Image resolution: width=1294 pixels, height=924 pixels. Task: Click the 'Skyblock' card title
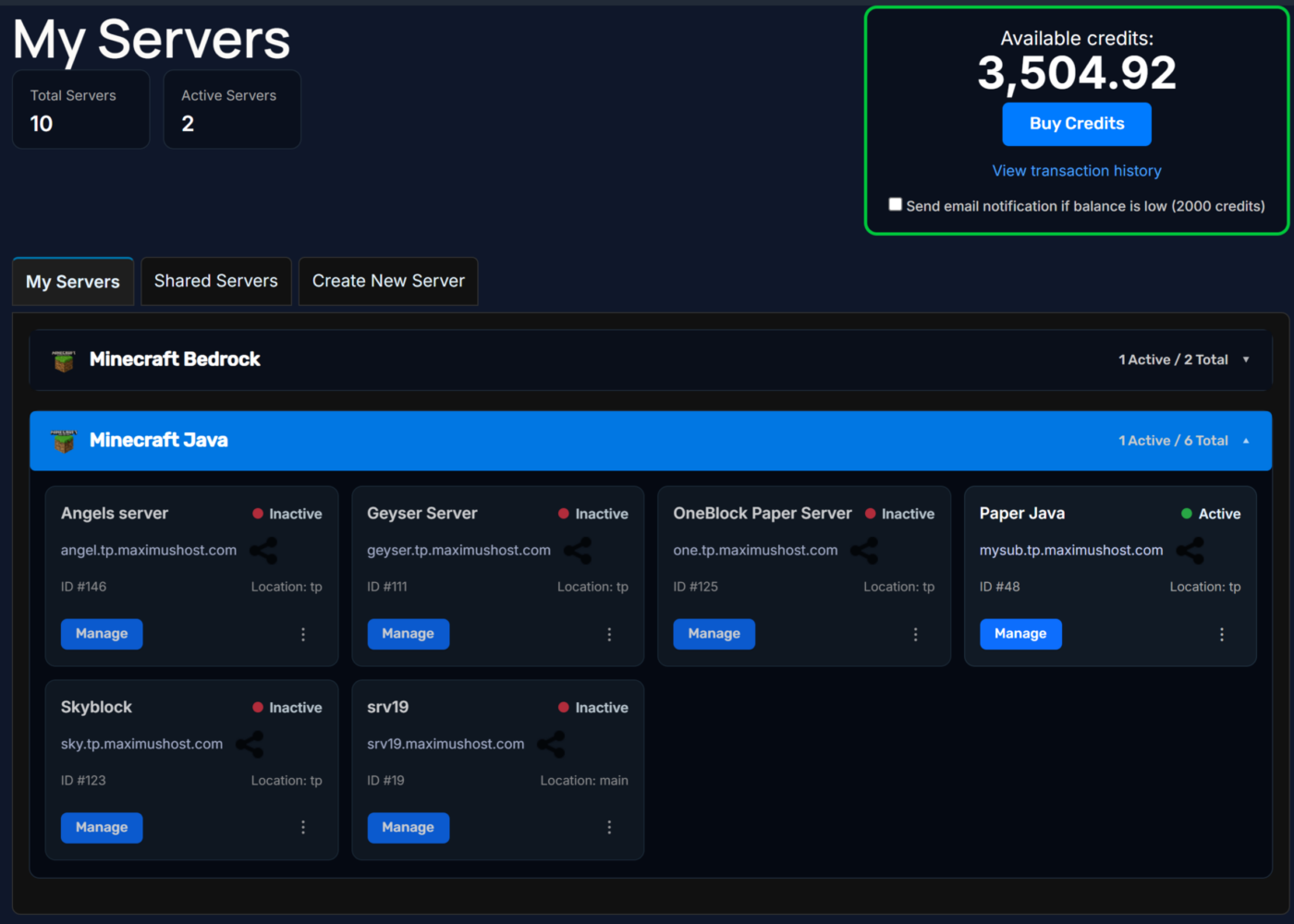(x=96, y=708)
